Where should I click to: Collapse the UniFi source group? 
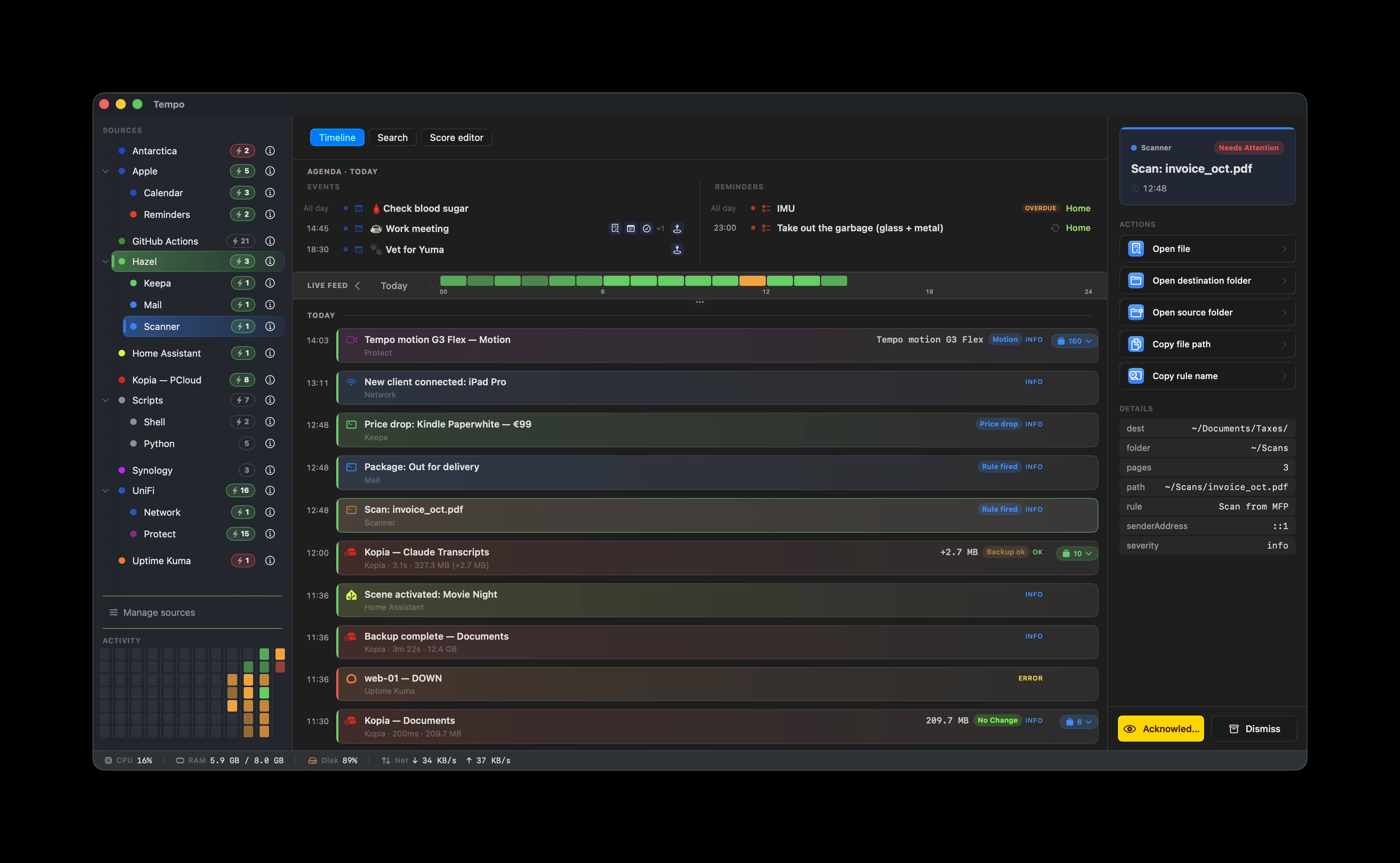pos(106,490)
